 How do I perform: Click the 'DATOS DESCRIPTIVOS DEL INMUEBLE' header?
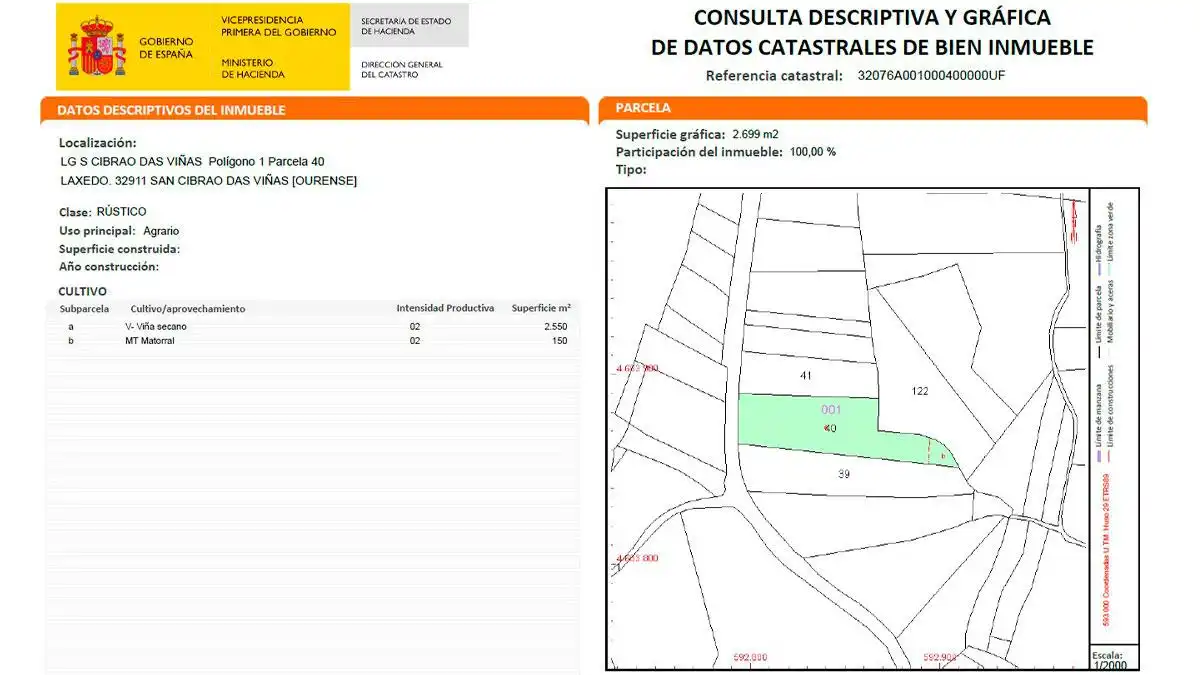tap(172, 110)
